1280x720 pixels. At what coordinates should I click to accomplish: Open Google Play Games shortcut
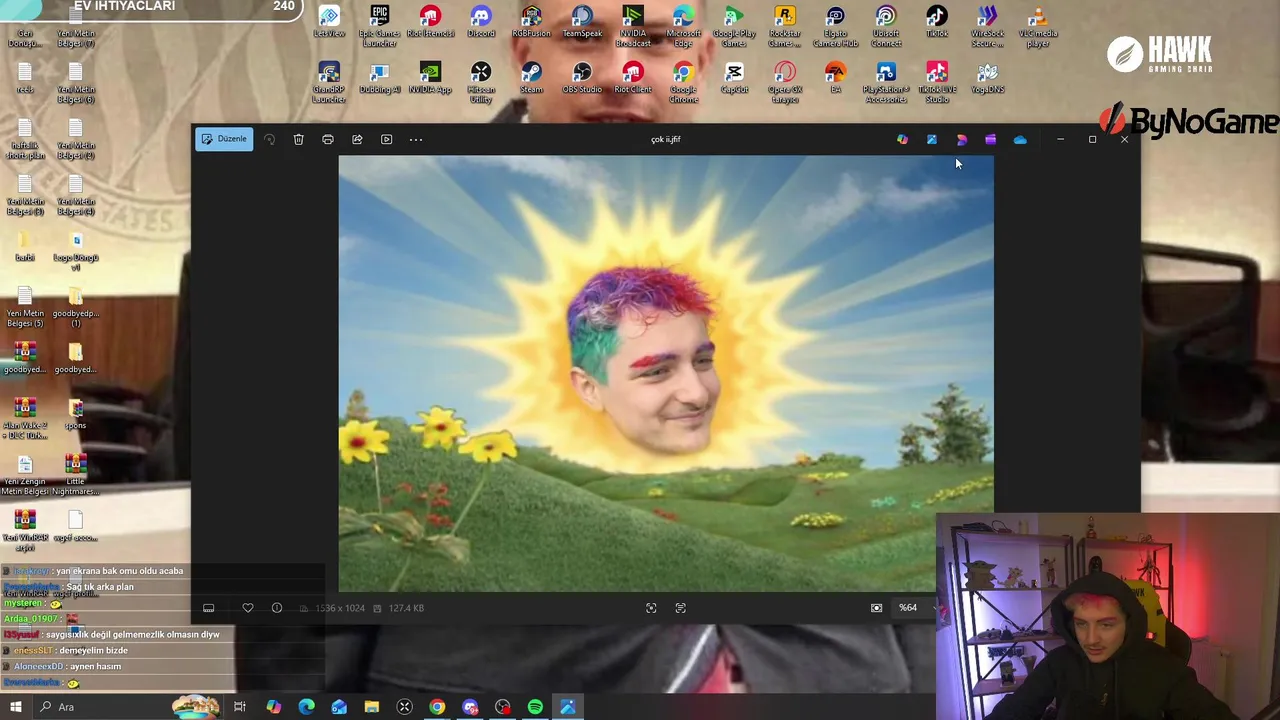coord(734,26)
